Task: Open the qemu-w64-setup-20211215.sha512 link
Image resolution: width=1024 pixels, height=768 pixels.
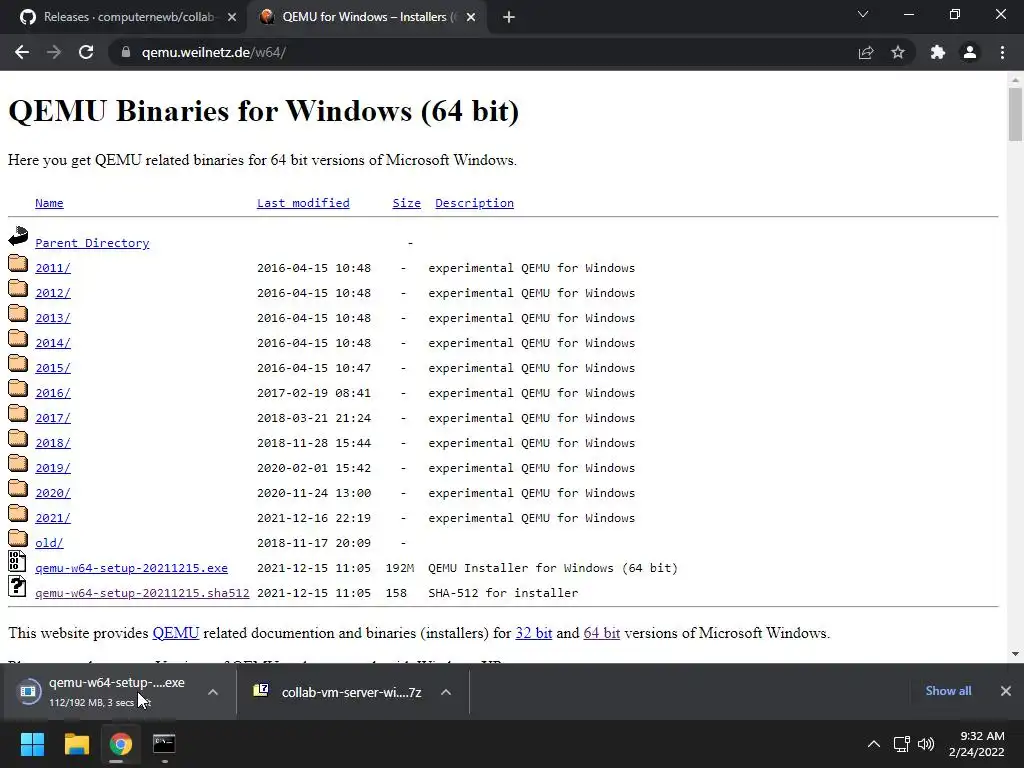Action: click(142, 593)
